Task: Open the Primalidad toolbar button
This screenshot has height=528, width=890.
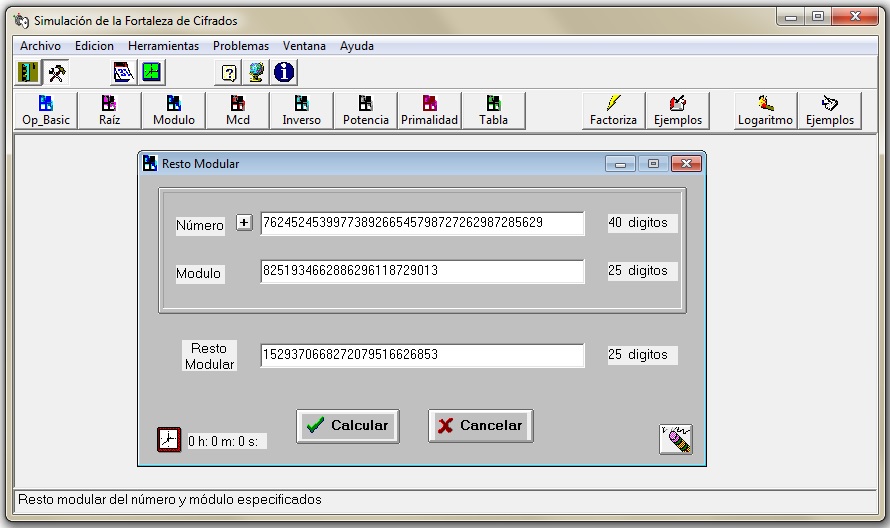Action: 429,110
